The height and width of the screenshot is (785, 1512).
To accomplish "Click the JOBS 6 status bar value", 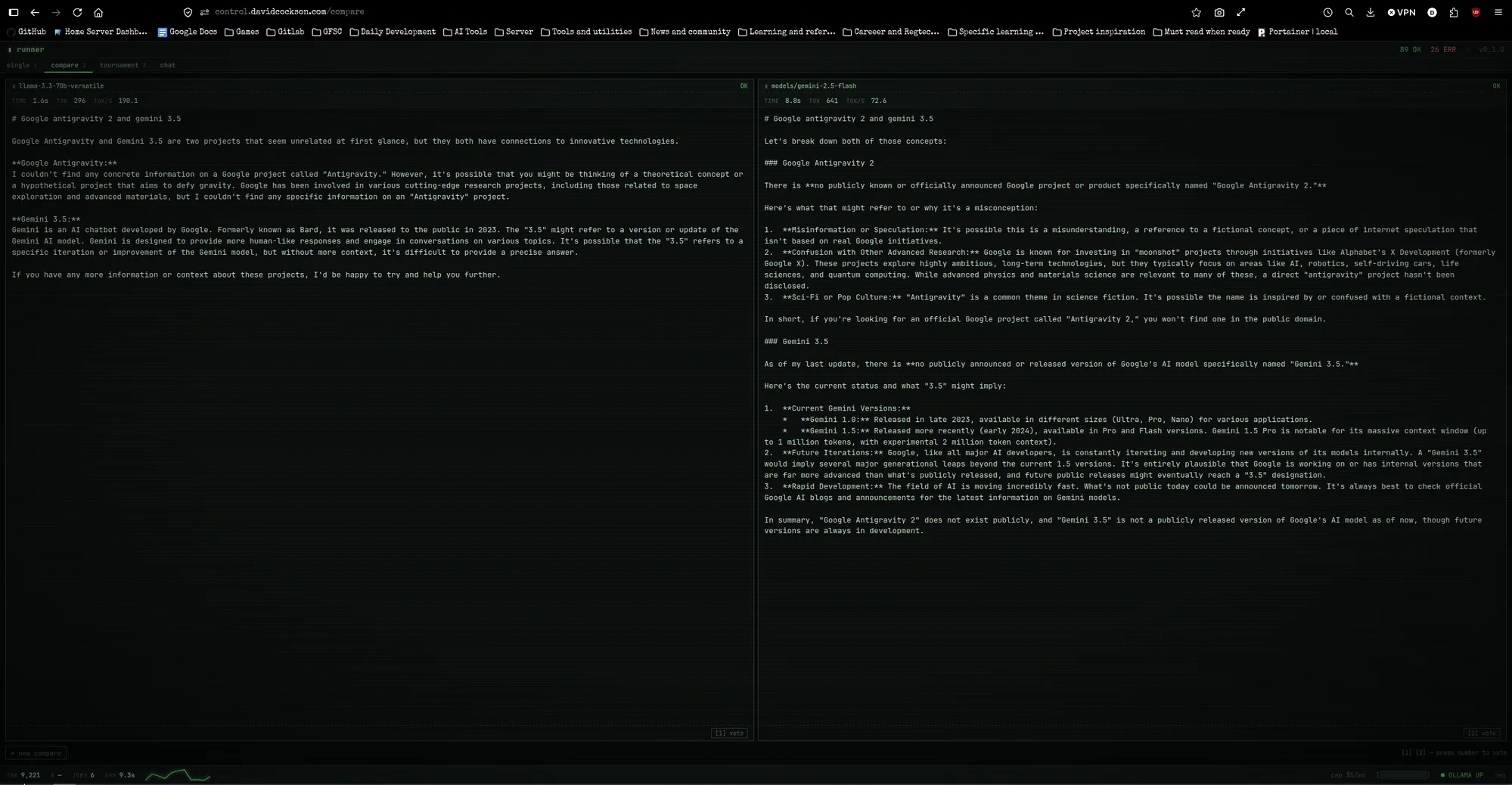I will pyautogui.click(x=83, y=775).
